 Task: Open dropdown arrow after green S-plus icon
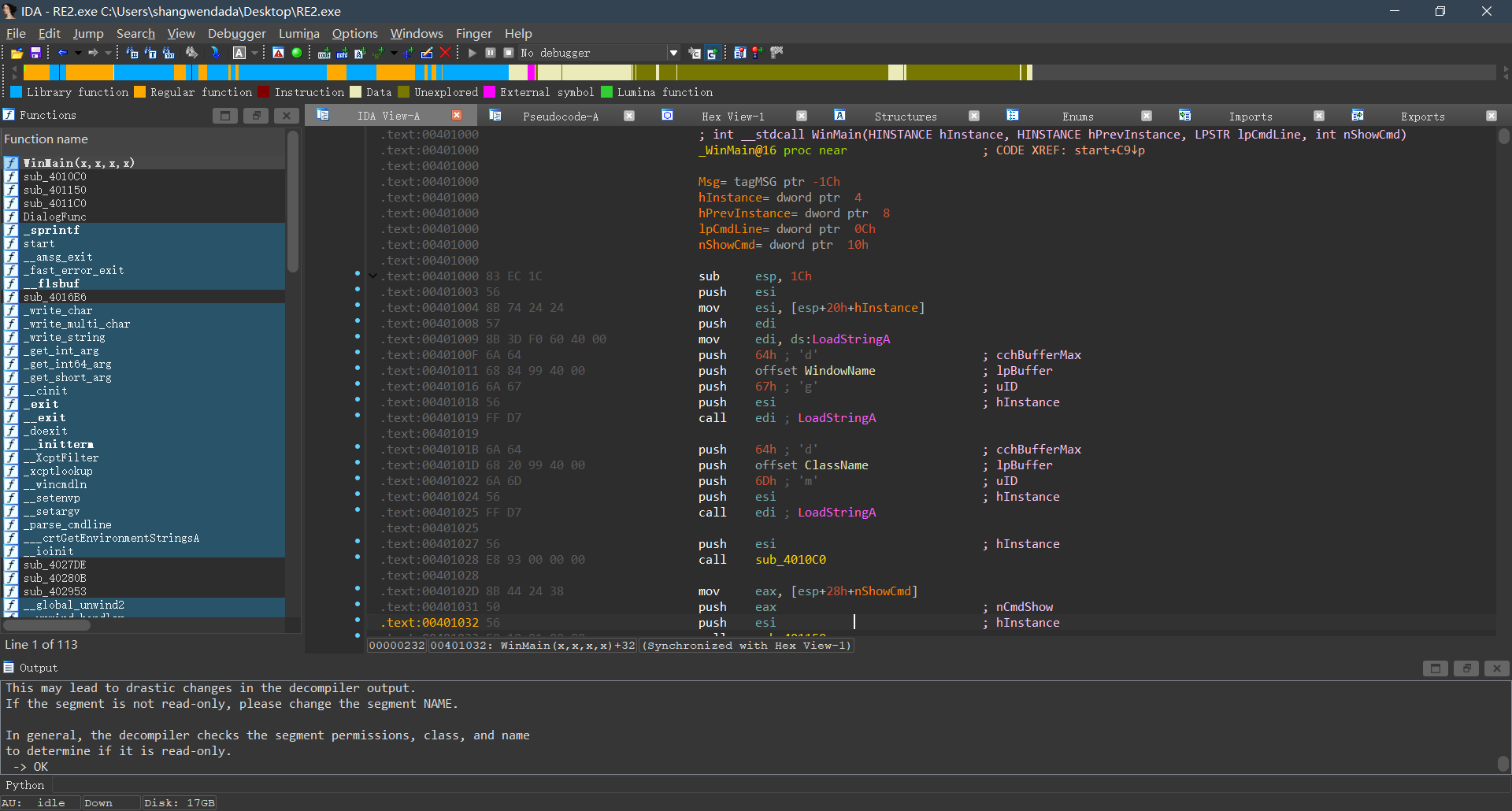(x=394, y=53)
